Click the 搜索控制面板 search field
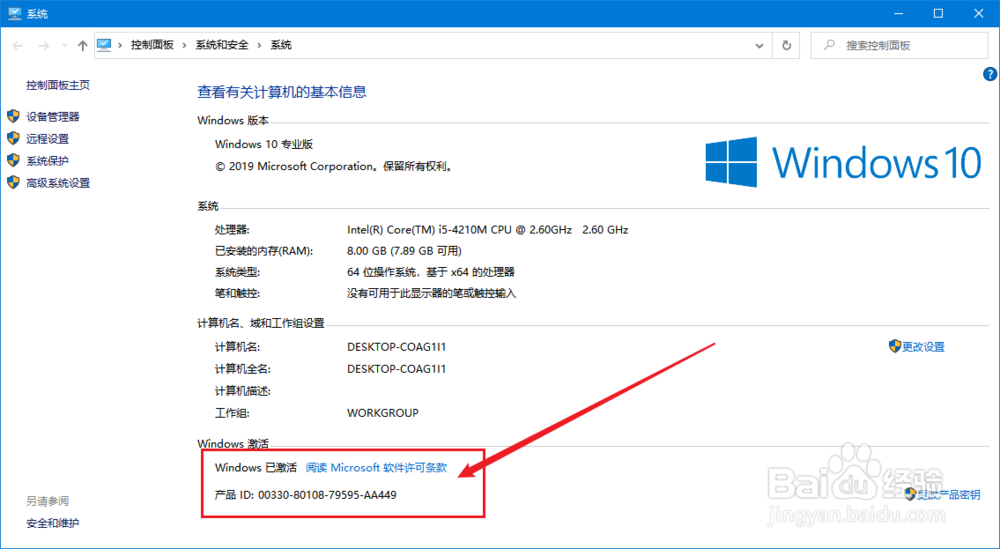 899,45
